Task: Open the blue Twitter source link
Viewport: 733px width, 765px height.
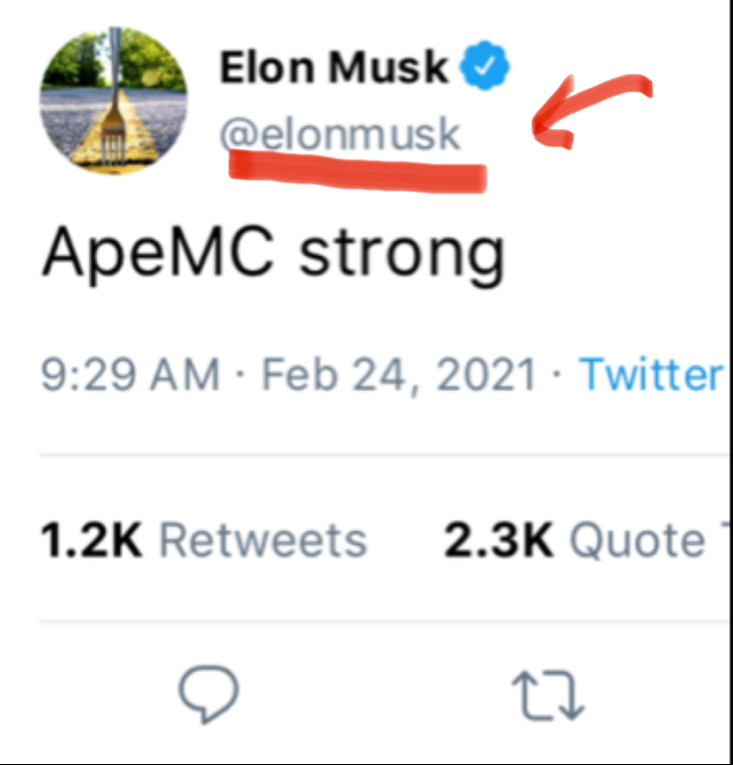Action: coord(652,375)
